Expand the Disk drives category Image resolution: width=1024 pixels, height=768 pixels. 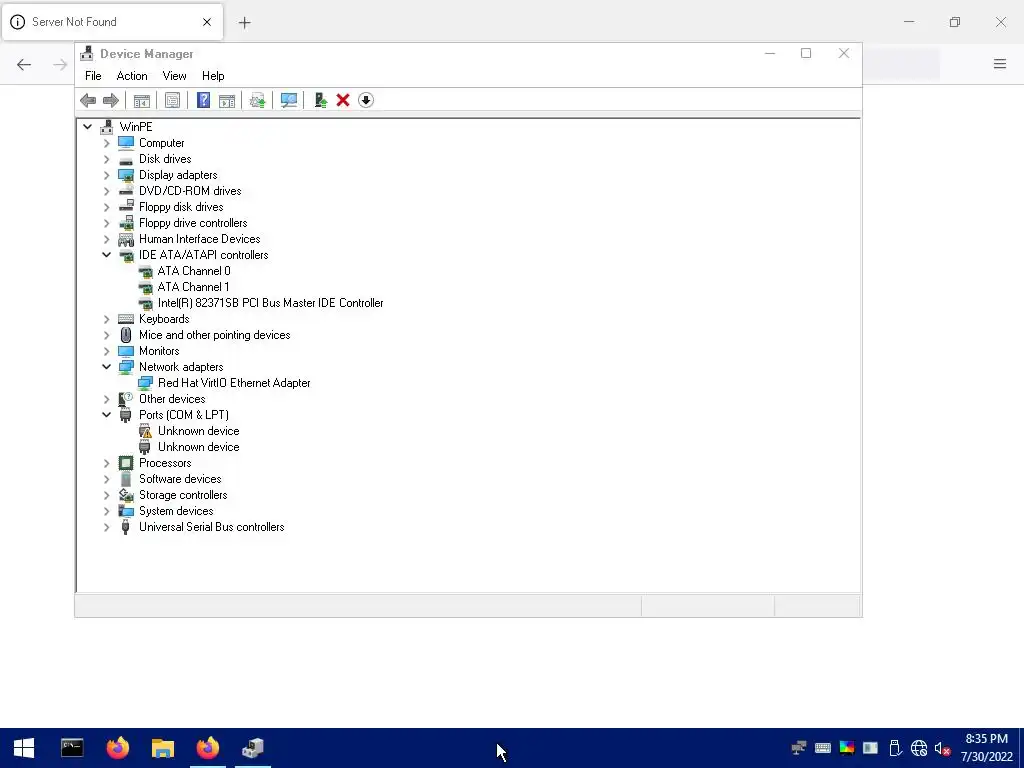tap(106, 159)
